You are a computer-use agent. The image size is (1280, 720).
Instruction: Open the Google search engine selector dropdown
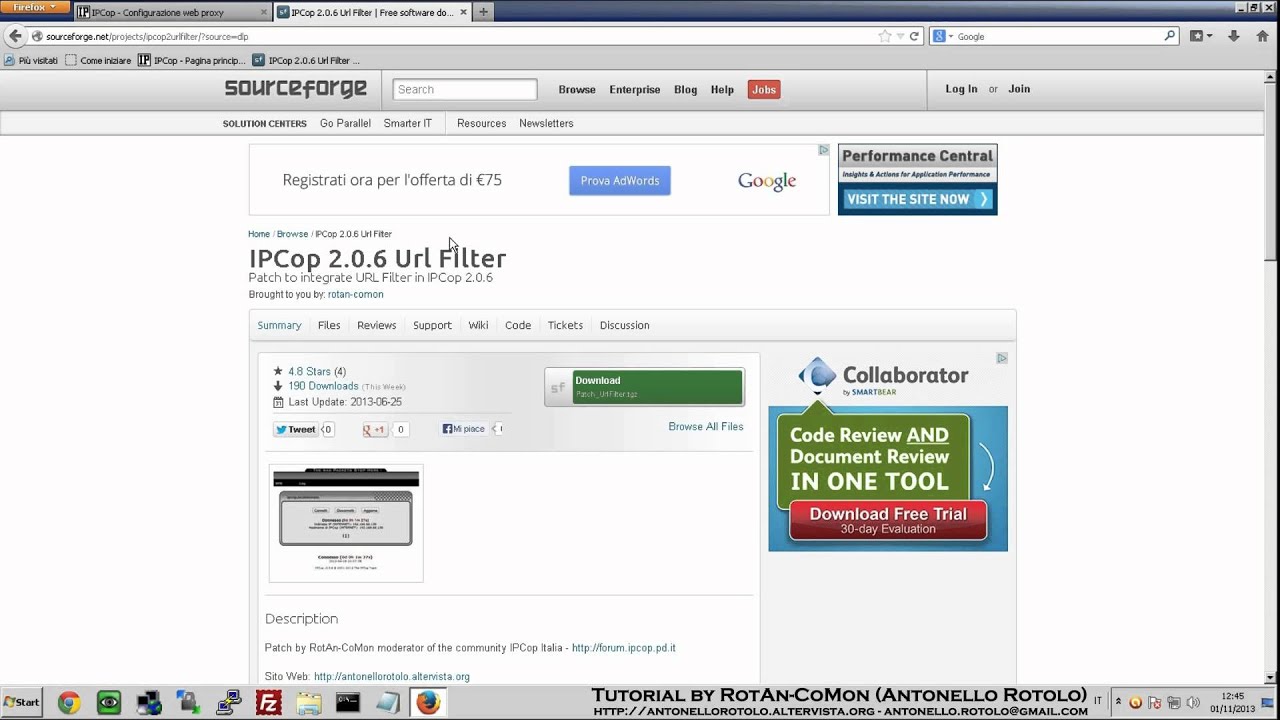pyautogui.click(x=944, y=36)
